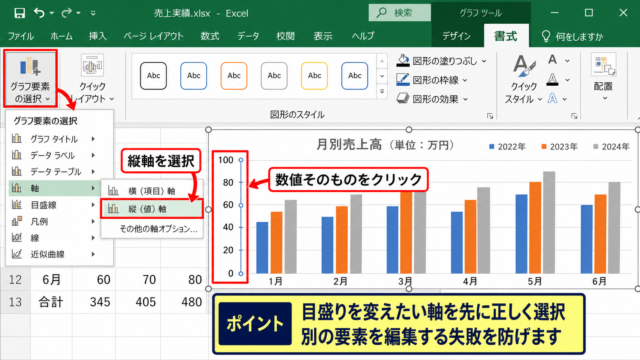Select row header 12
The image size is (640, 360).
coord(15,280)
